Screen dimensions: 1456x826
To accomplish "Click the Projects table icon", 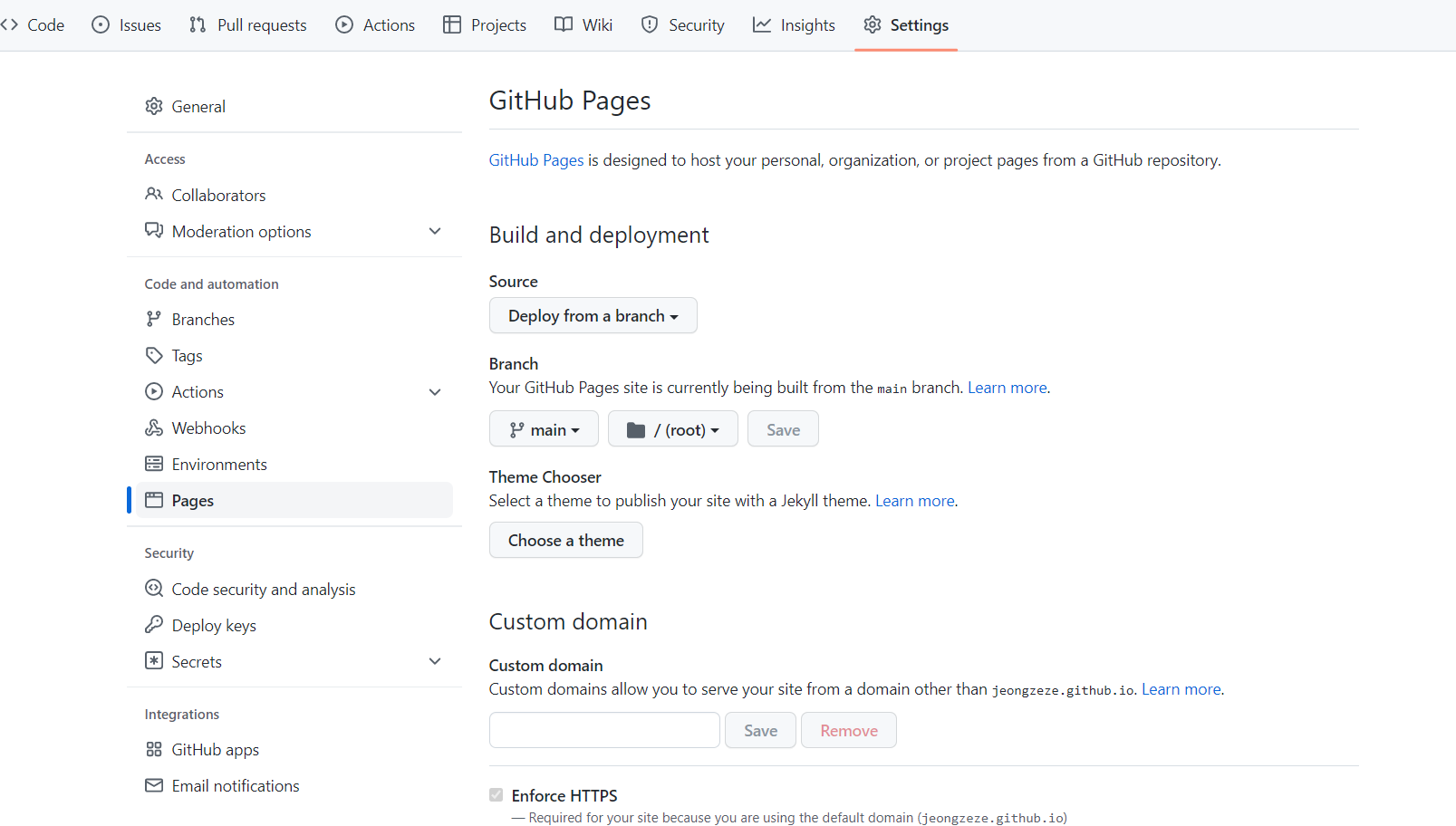I will 452,24.
